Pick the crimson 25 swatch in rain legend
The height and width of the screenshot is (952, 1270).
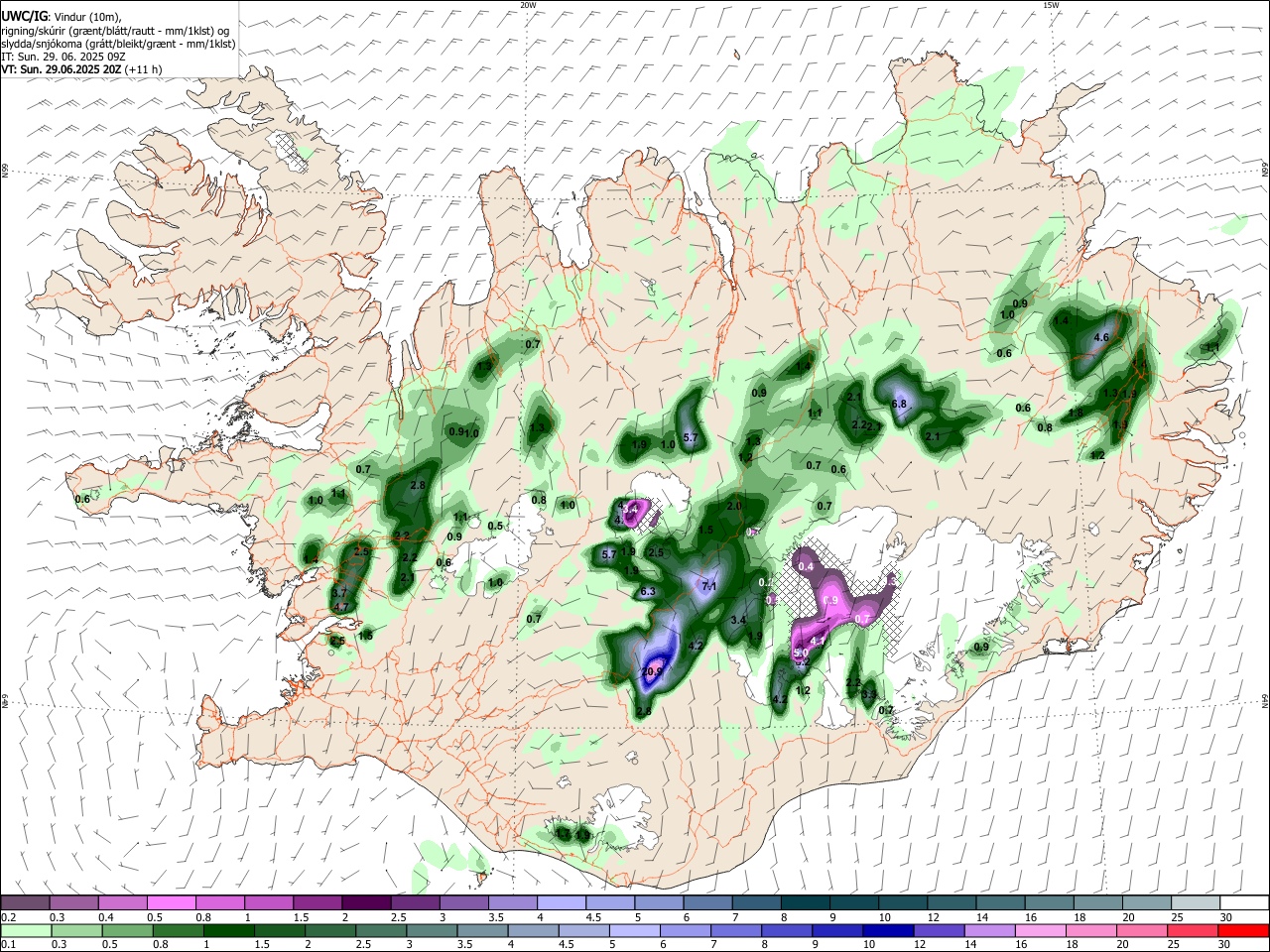(x=1192, y=930)
